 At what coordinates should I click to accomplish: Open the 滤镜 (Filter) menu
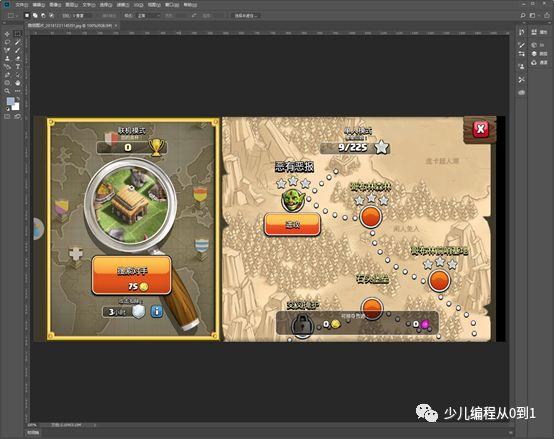[122, 5]
